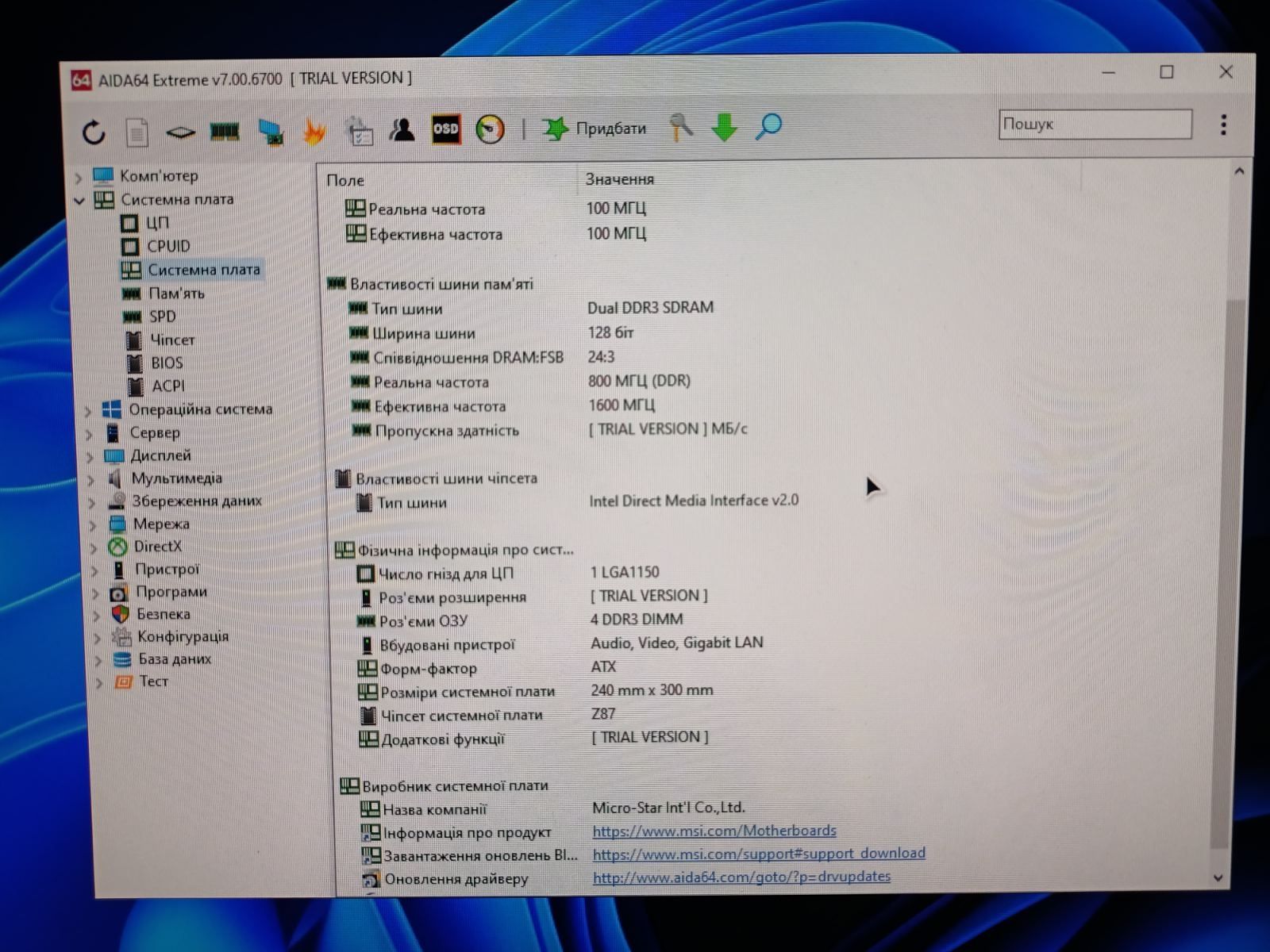Screen dimensions: 1270x952
Task: Select the Вбудовані пристрої row
Action: coord(560,643)
